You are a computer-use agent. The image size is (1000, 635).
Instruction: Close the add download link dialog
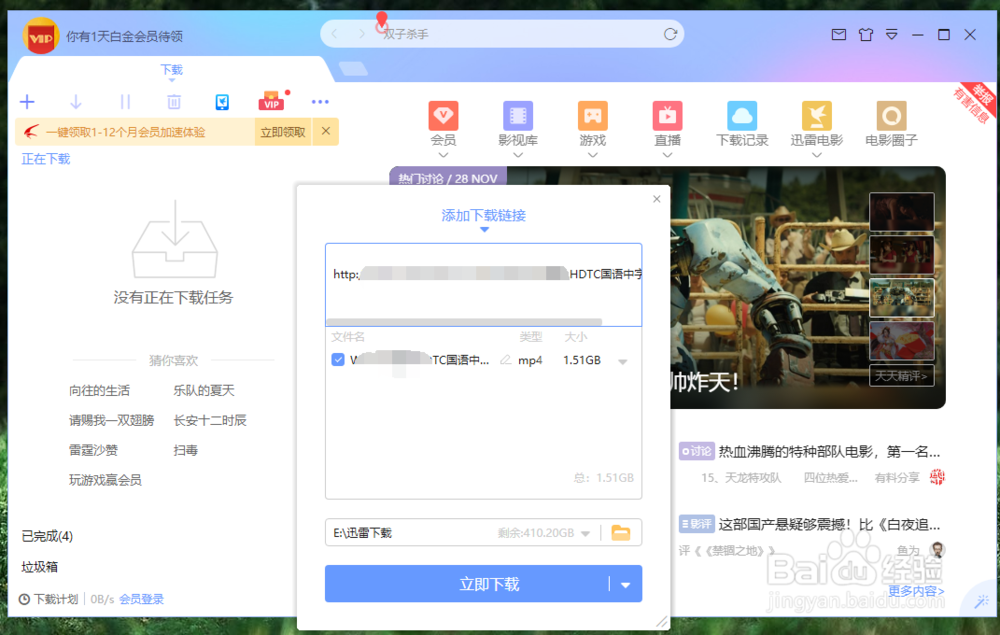tap(657, 199)
